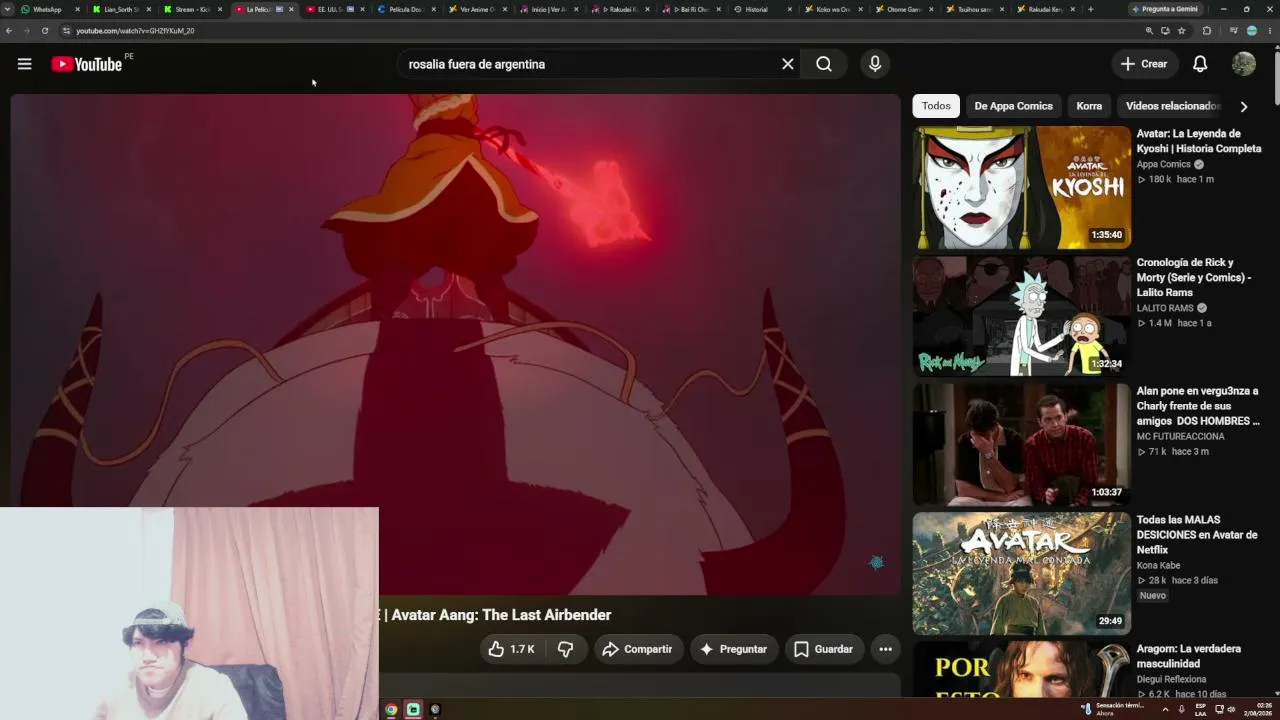Open the OBS icon in the taskbar

435,710
